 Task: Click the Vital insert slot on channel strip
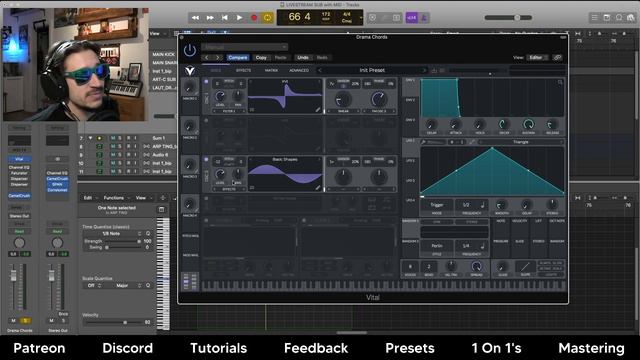click(x=19, y=159)
